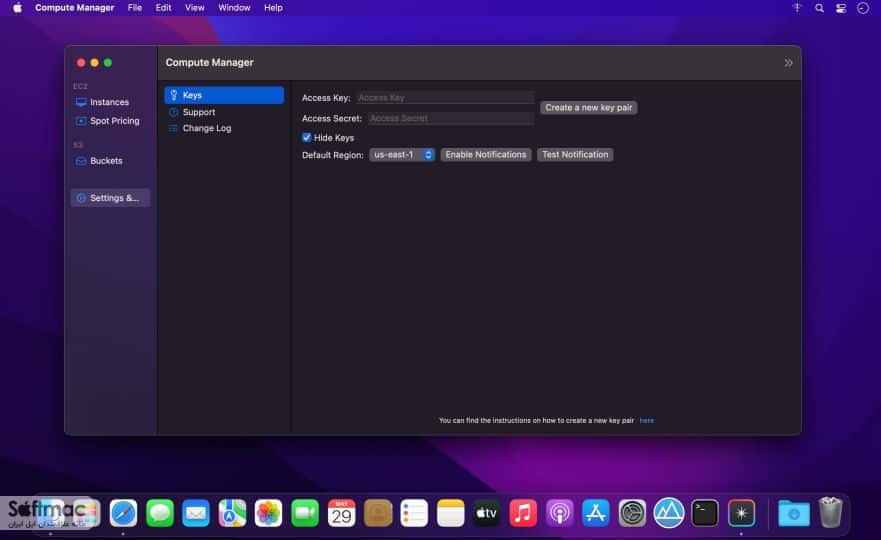Open the Apple menu
This screenshot has width=881, height=540.
(x=17, y=8)
